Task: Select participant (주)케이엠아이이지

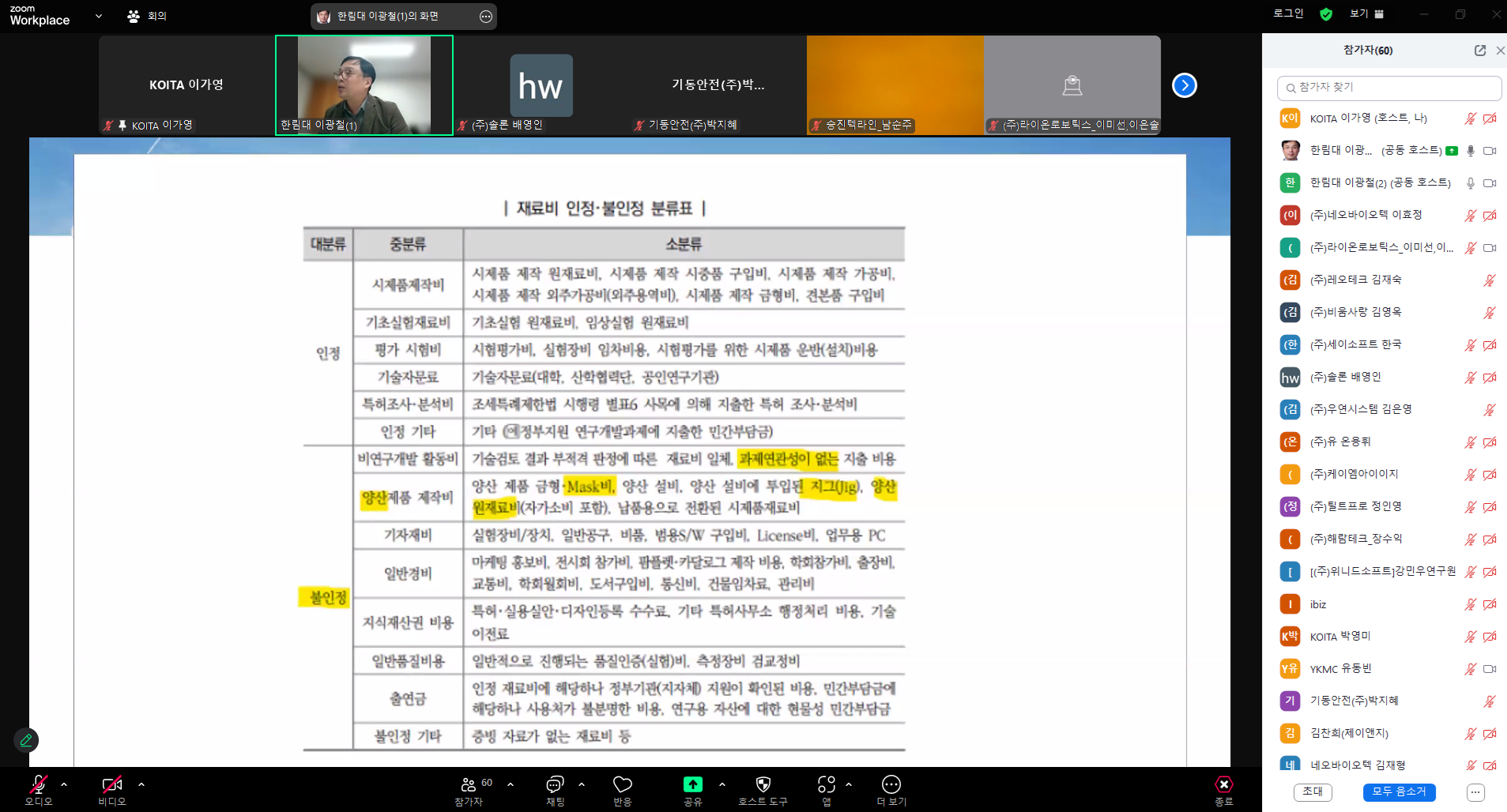Action: 1389,474
